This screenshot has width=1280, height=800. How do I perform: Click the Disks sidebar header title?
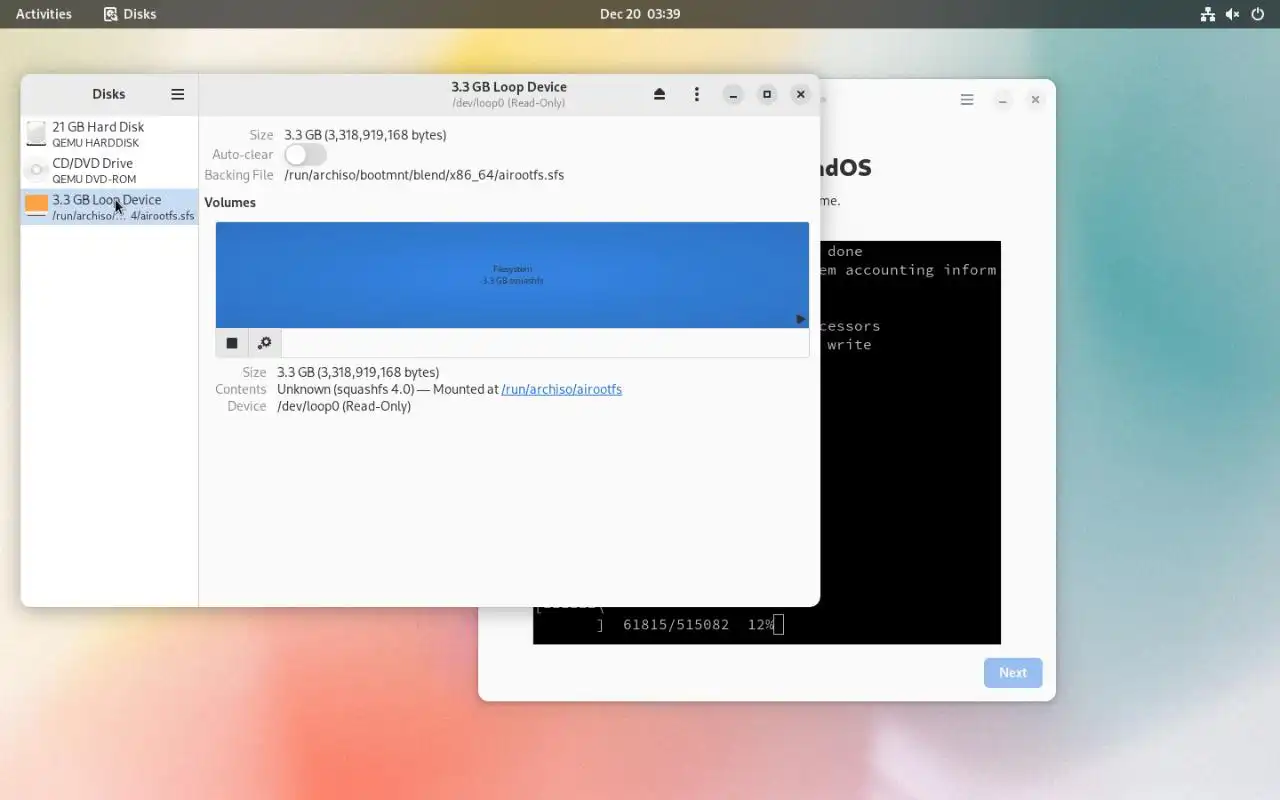pos(109,94)
